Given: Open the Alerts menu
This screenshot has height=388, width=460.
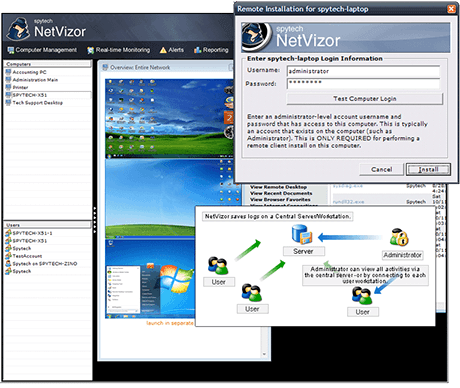Looking at the screenshot, I should [172, 50].
